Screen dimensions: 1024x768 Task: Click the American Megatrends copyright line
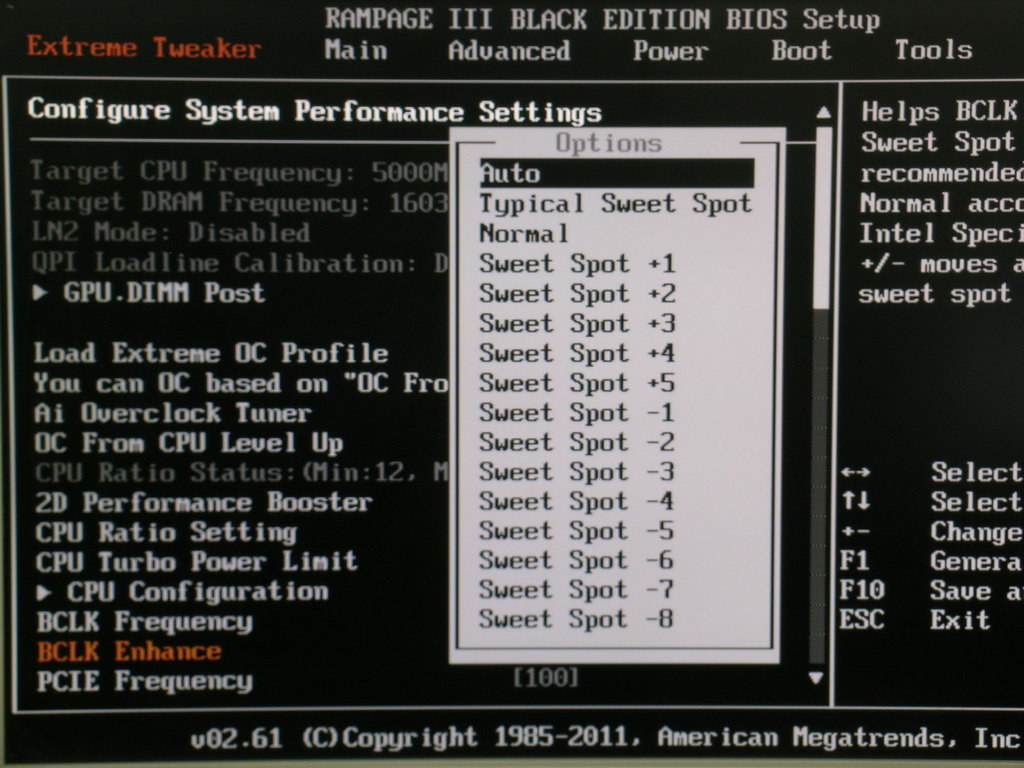pyautogui.click(x=605, y=738)
